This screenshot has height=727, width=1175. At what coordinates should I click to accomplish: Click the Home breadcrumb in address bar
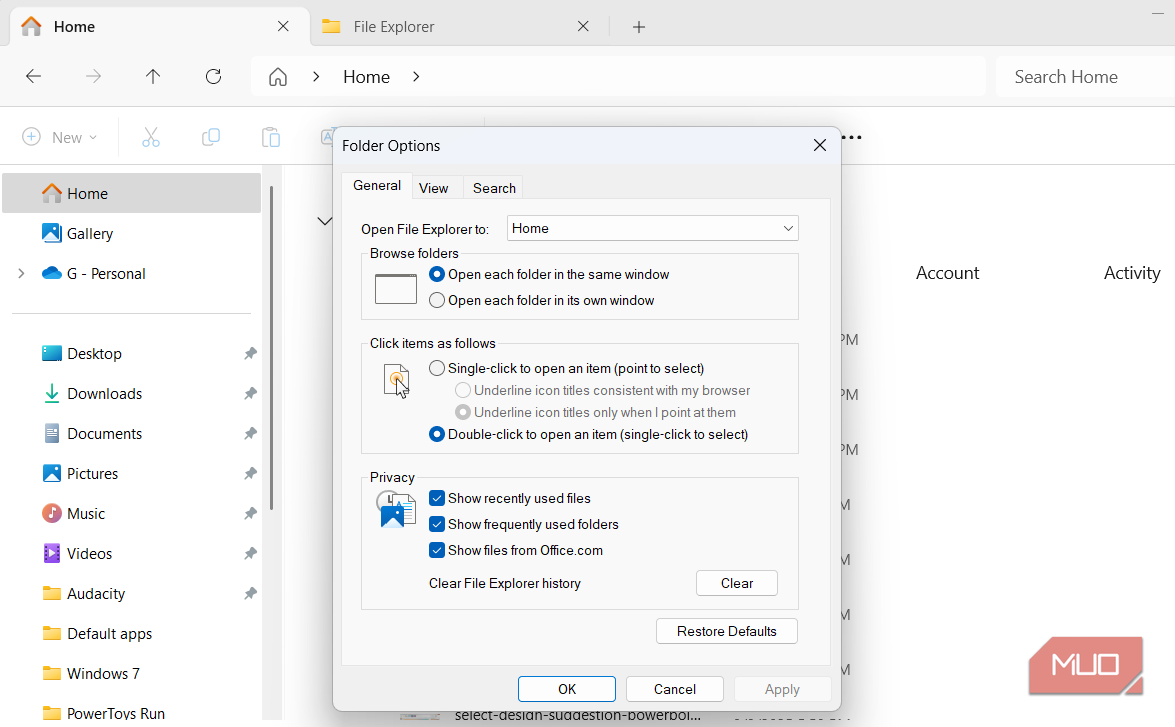(x=366, y=76)
